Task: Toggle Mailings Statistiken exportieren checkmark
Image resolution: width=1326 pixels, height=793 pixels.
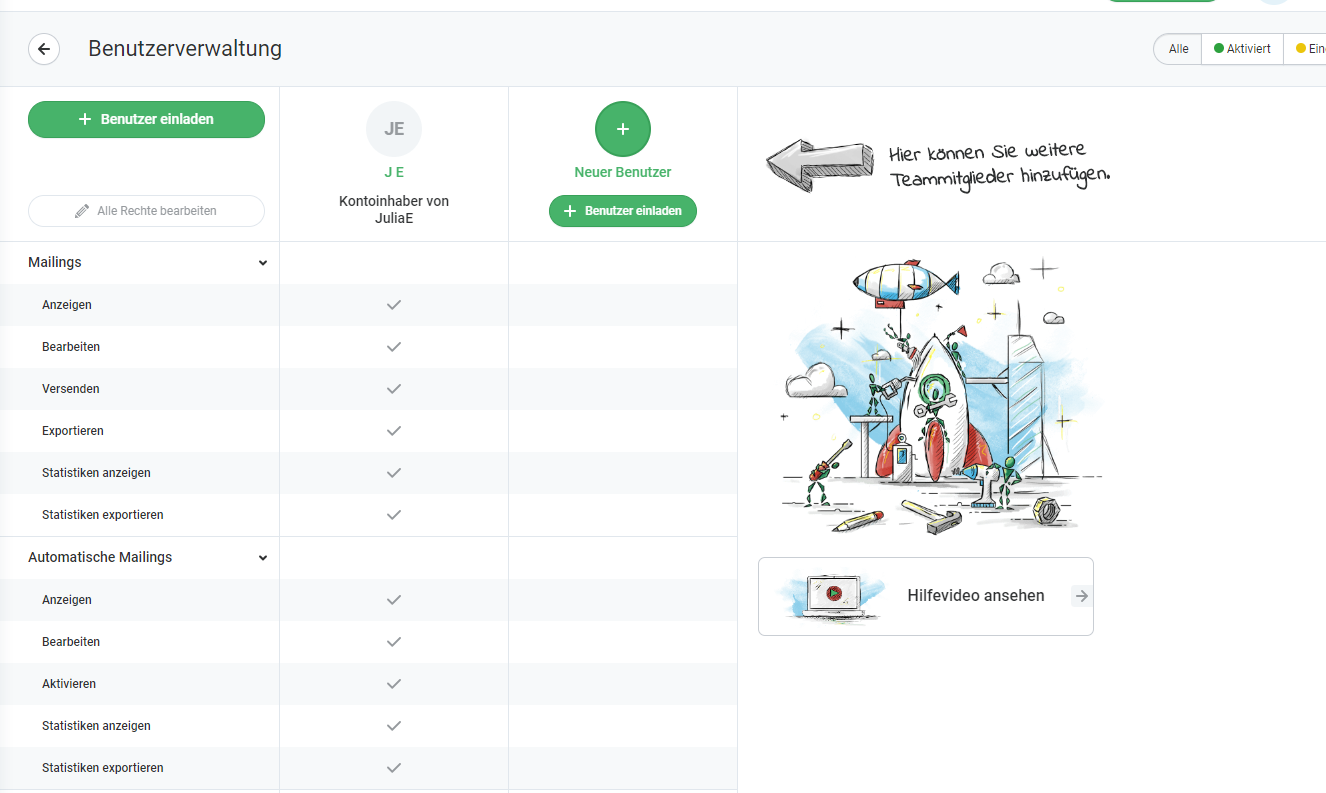Action: (x=394, y=515)
